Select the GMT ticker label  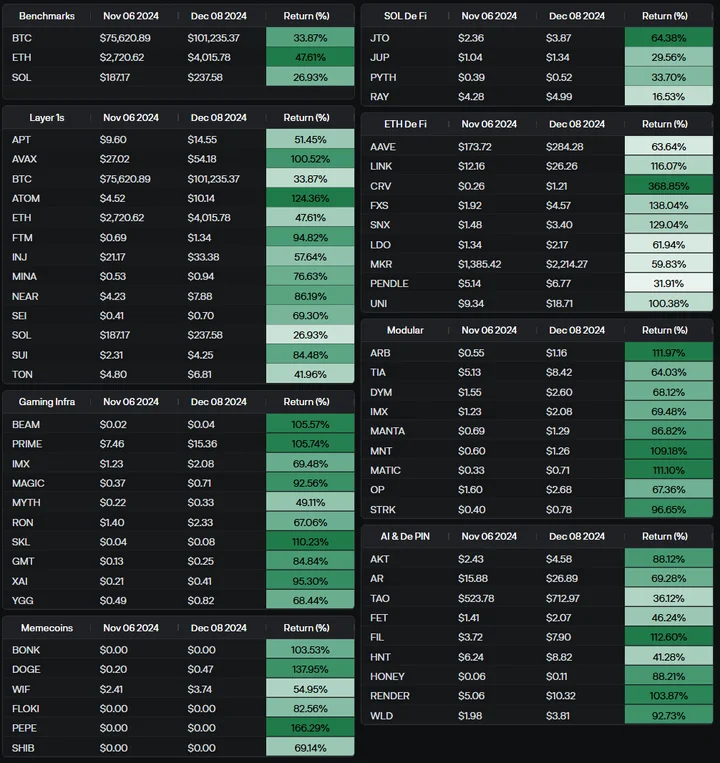pos(23,562)
